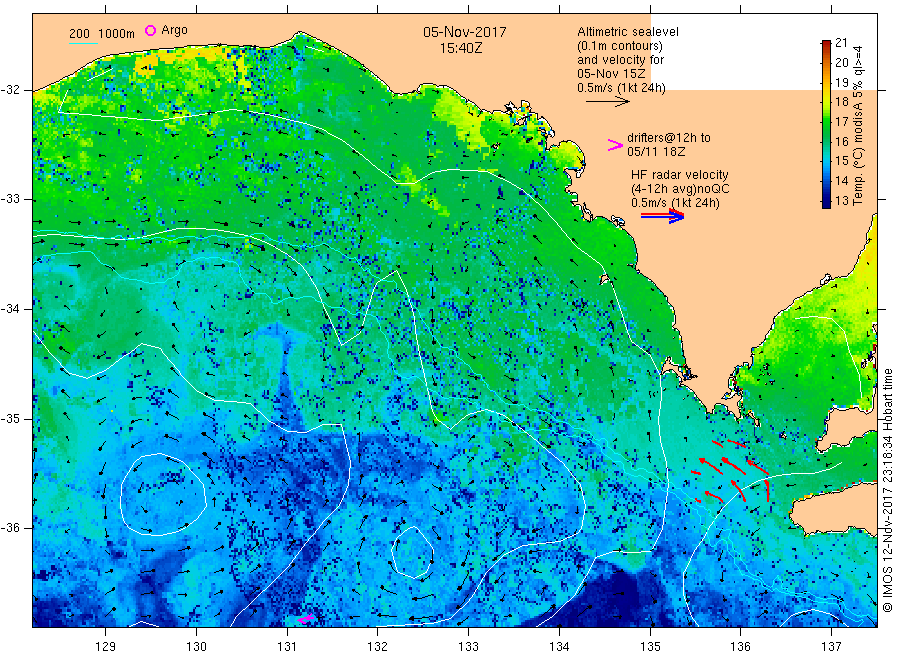Click the color bar value 21
The width and height of the screenshot is (900, 660).
pyautogui.click(x=841, y=42)
